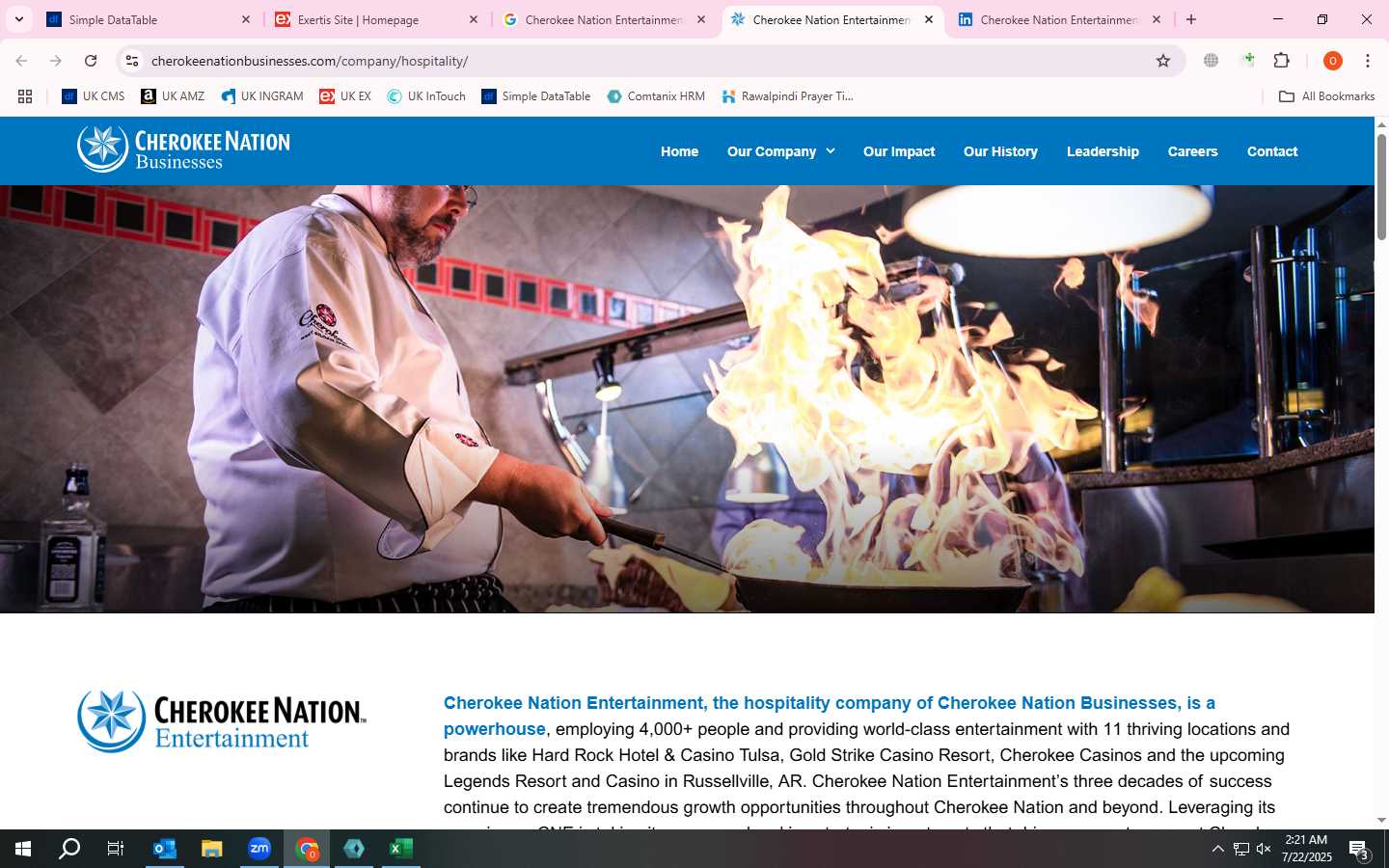Close the Simple DataTable tab
The width and height of the screenshot is (1389, 868).
(x=246, y=19)
